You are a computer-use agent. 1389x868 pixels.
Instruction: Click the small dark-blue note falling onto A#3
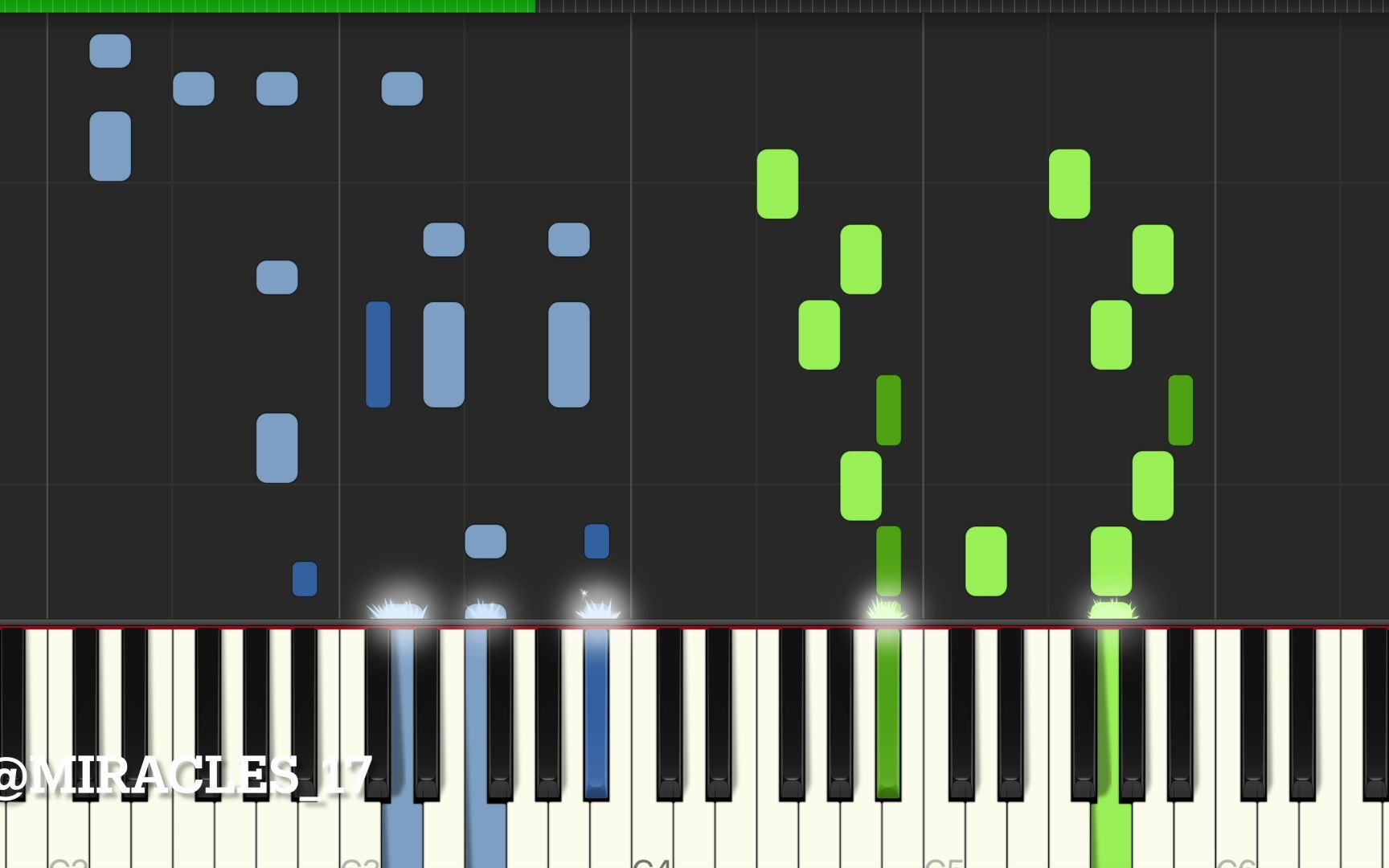[x=596, y=541]
